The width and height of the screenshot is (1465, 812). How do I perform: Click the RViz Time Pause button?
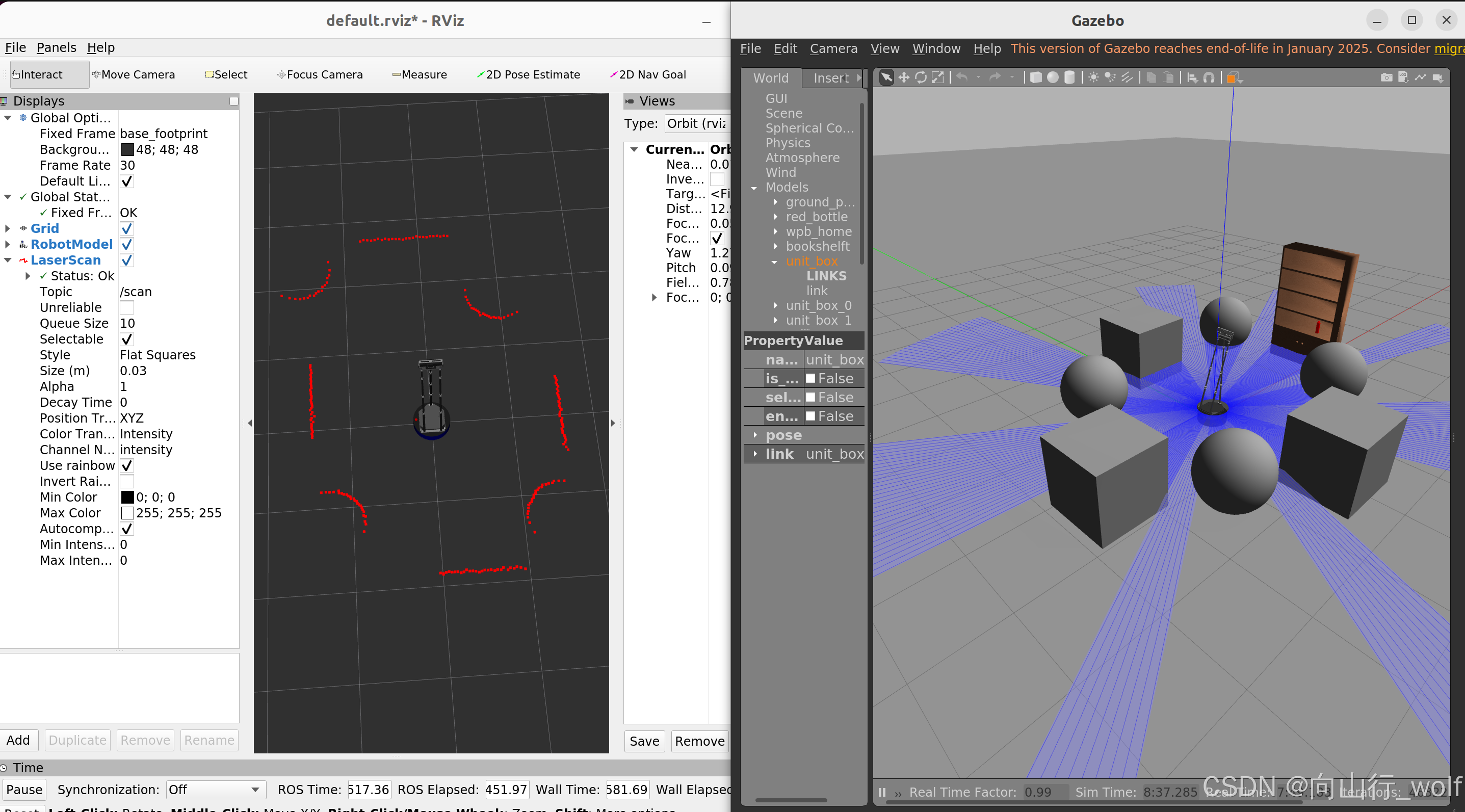click(x=24, y=790)
